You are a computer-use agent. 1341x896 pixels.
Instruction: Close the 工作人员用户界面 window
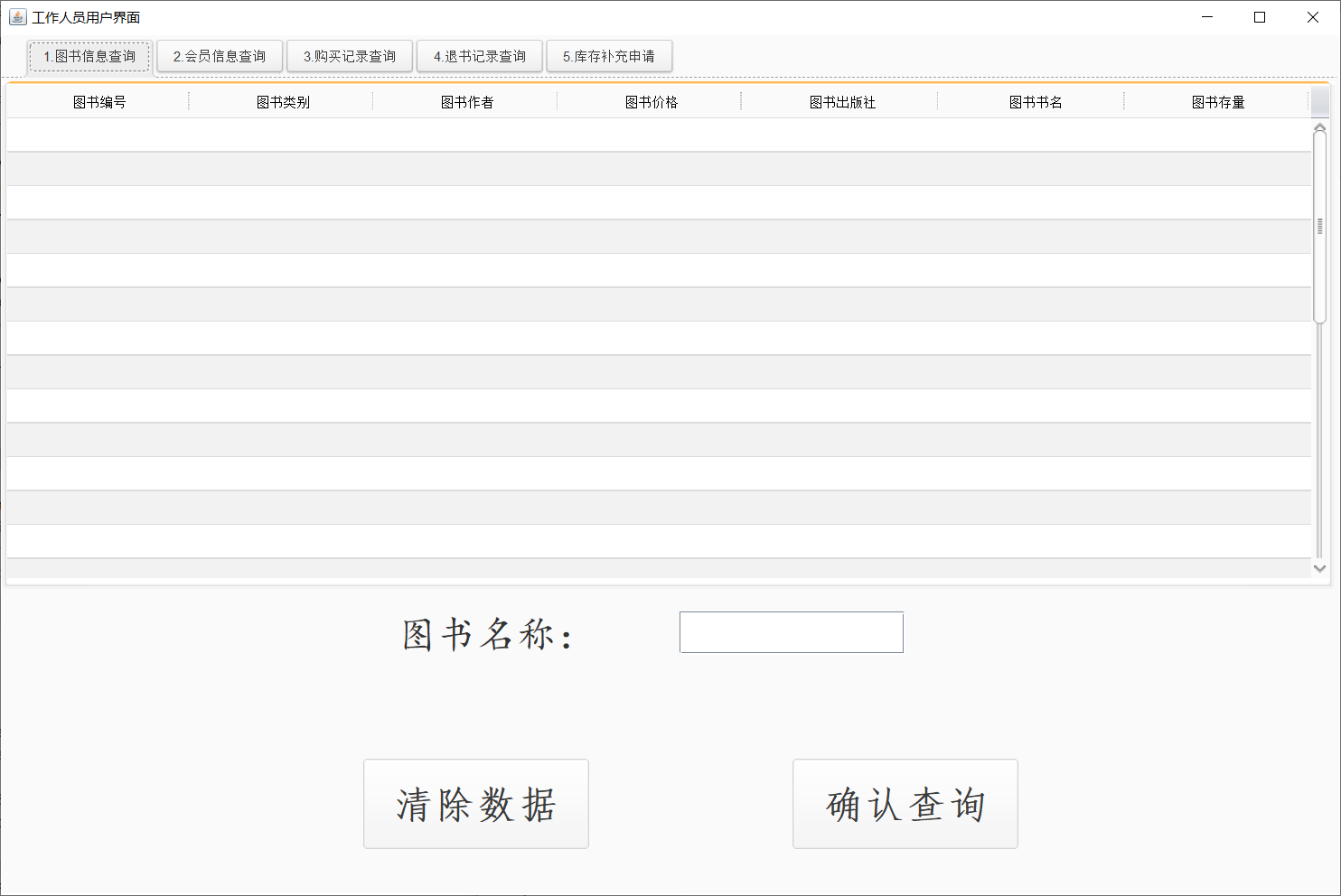[x=1313, y=17]
